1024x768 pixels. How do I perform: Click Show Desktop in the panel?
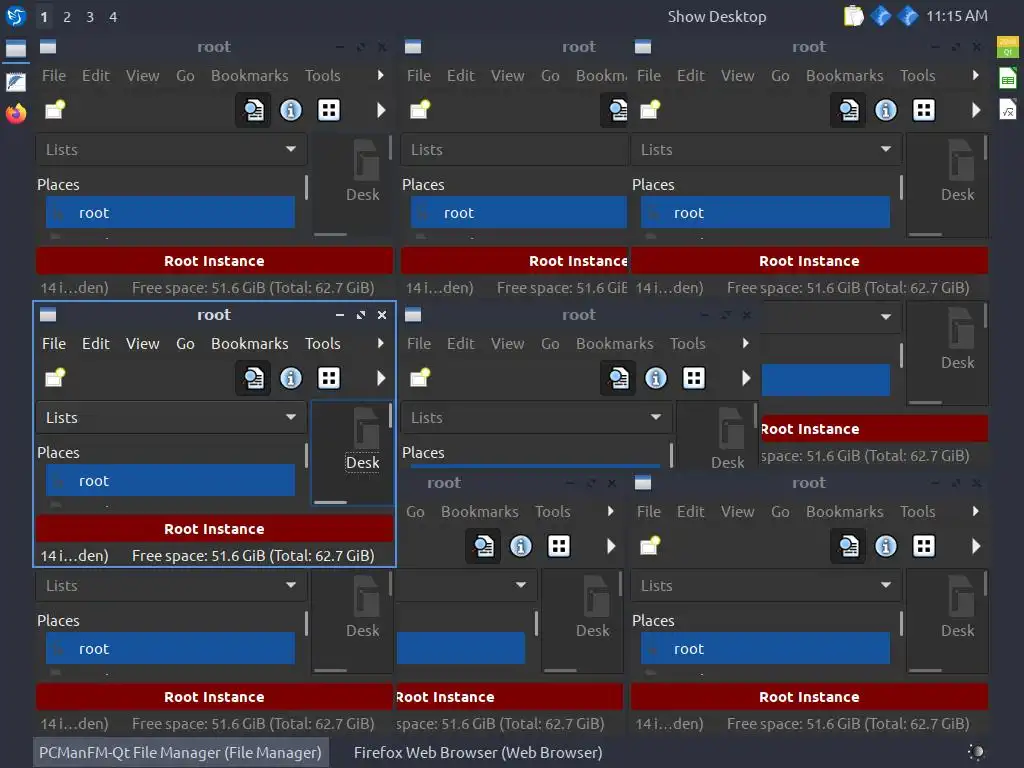click(716, 17)
